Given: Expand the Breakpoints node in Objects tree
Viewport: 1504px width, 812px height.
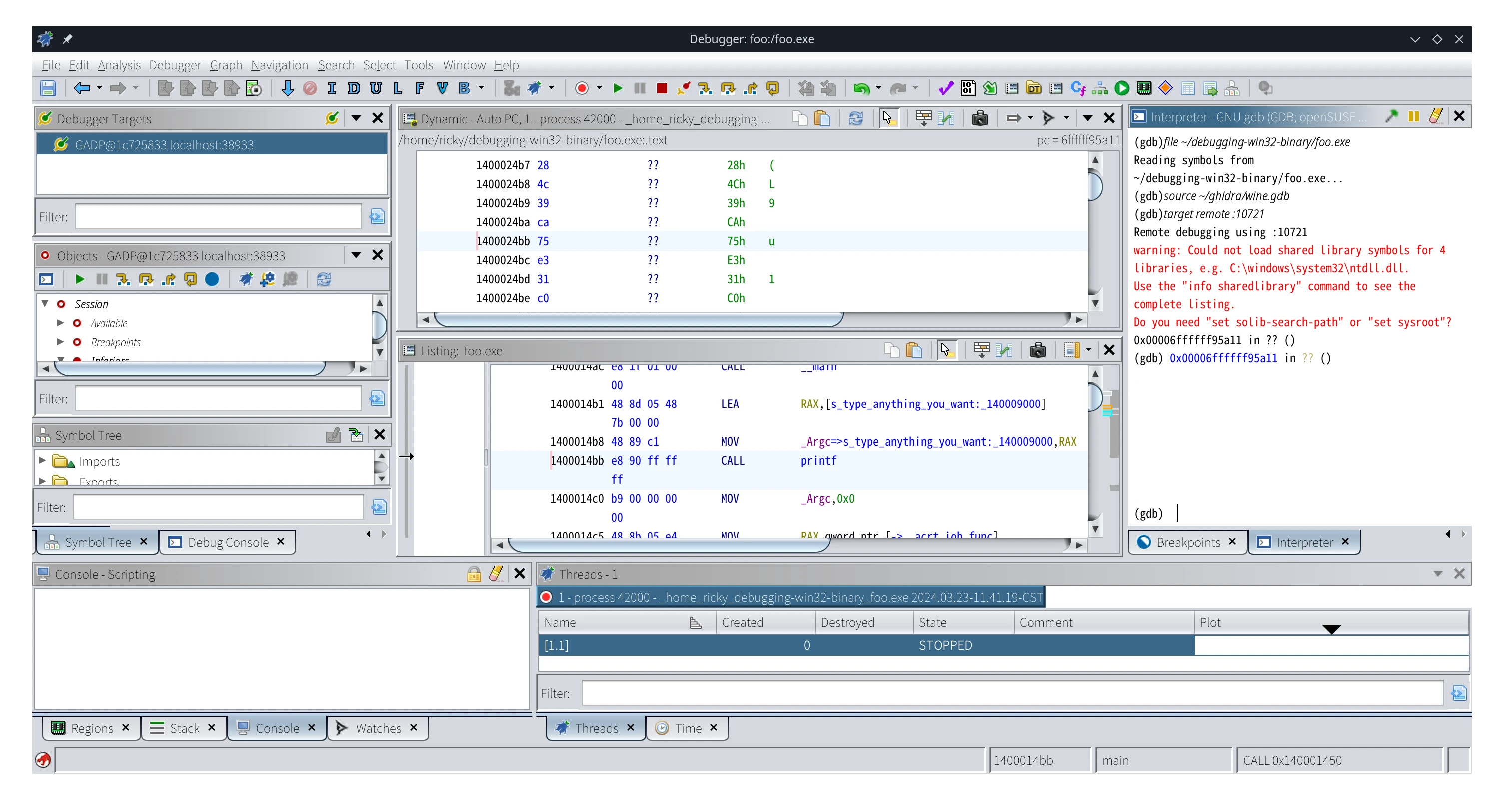Looking at the screenshot, I should pyautogui.click(x=61, y=342).
